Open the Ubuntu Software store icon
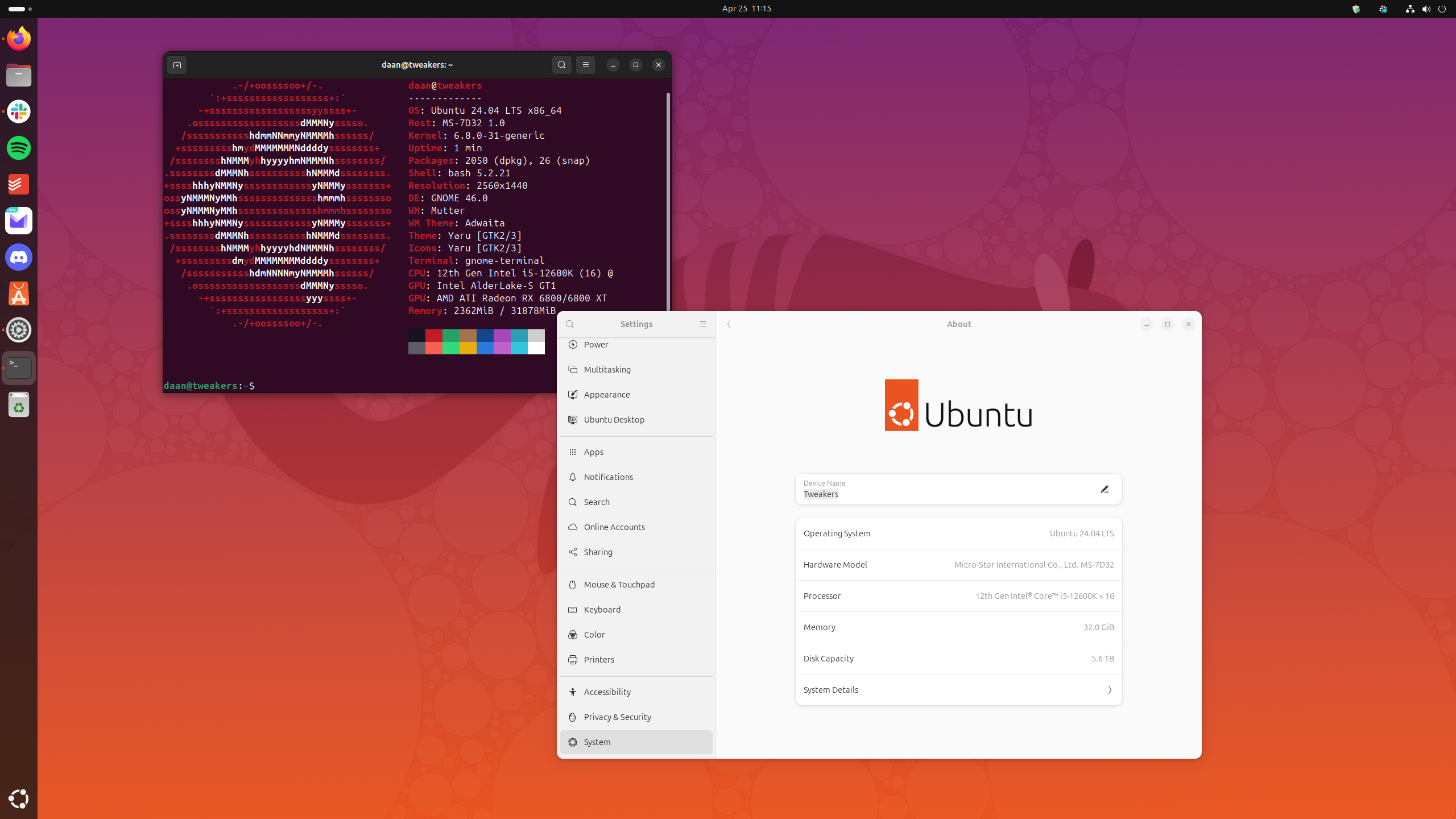Viewport: 1456px width, 819px height. [x=19, y=293]
